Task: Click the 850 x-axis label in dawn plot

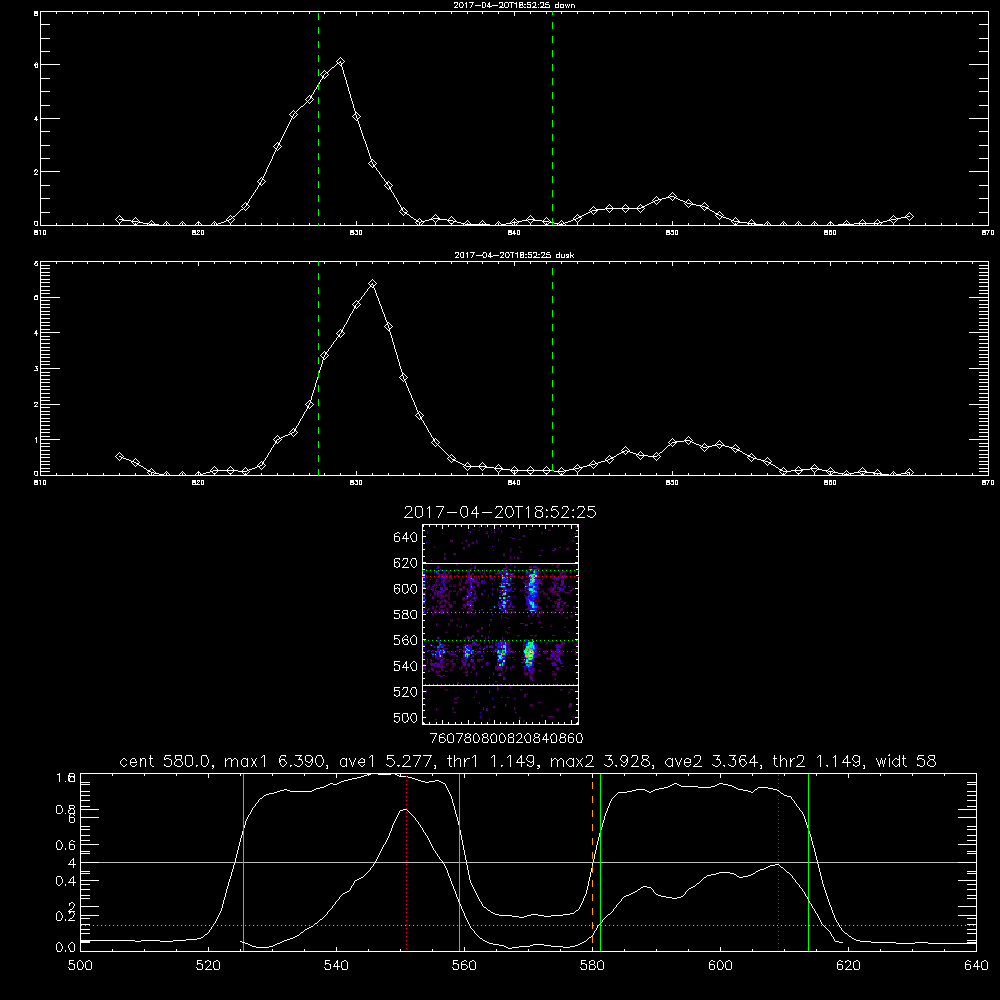Action: 672,233
